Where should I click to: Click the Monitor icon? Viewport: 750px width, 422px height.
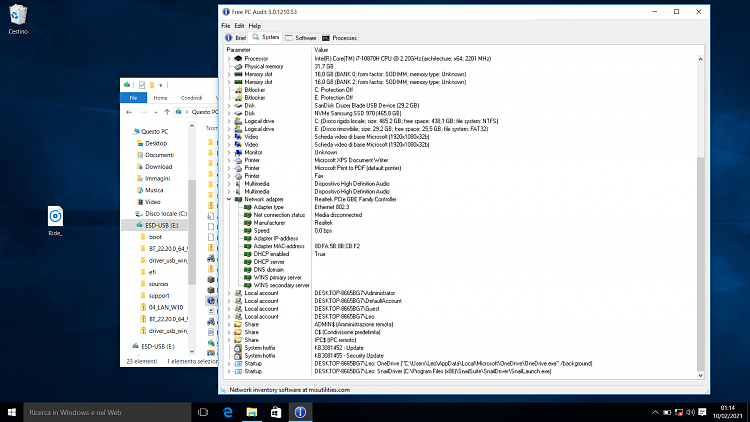pyautogui.click(x=238, y=153)
